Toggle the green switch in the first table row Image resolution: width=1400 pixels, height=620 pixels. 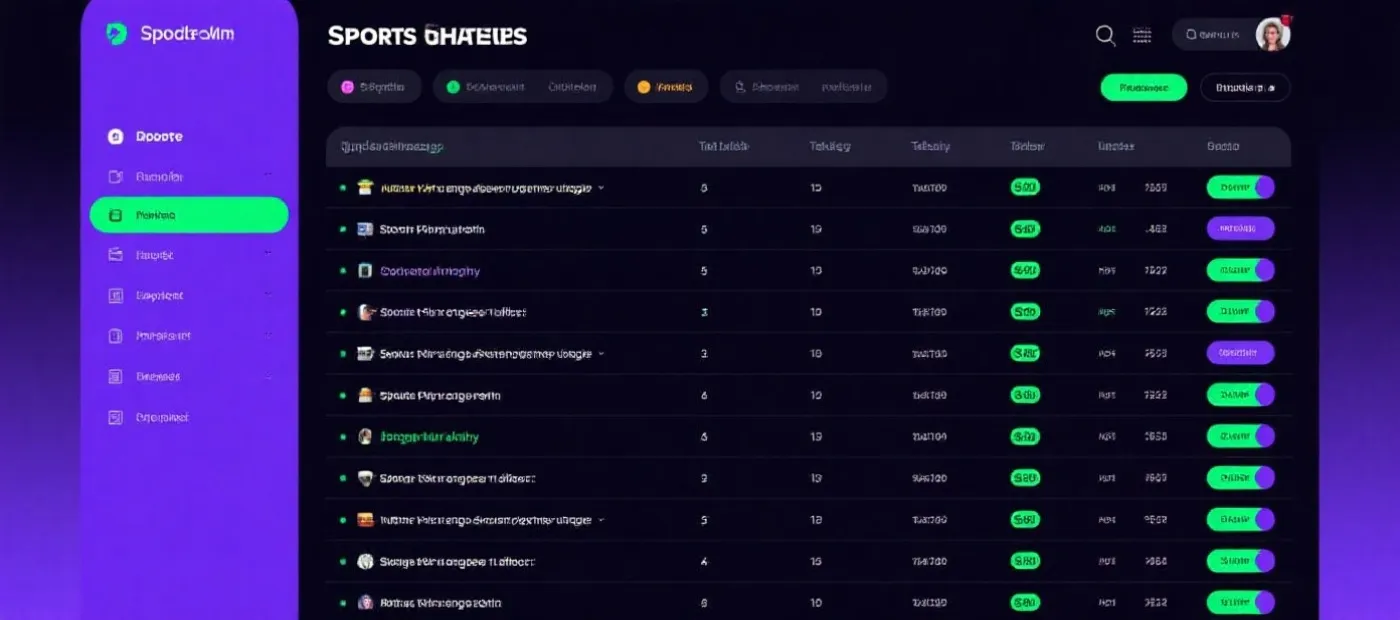1240,187
